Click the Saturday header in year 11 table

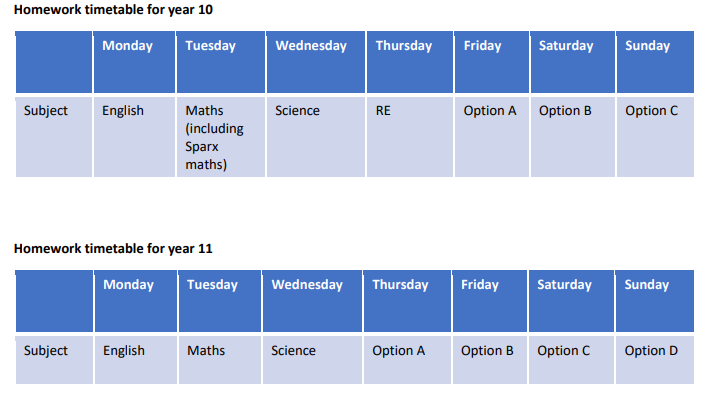571,301
